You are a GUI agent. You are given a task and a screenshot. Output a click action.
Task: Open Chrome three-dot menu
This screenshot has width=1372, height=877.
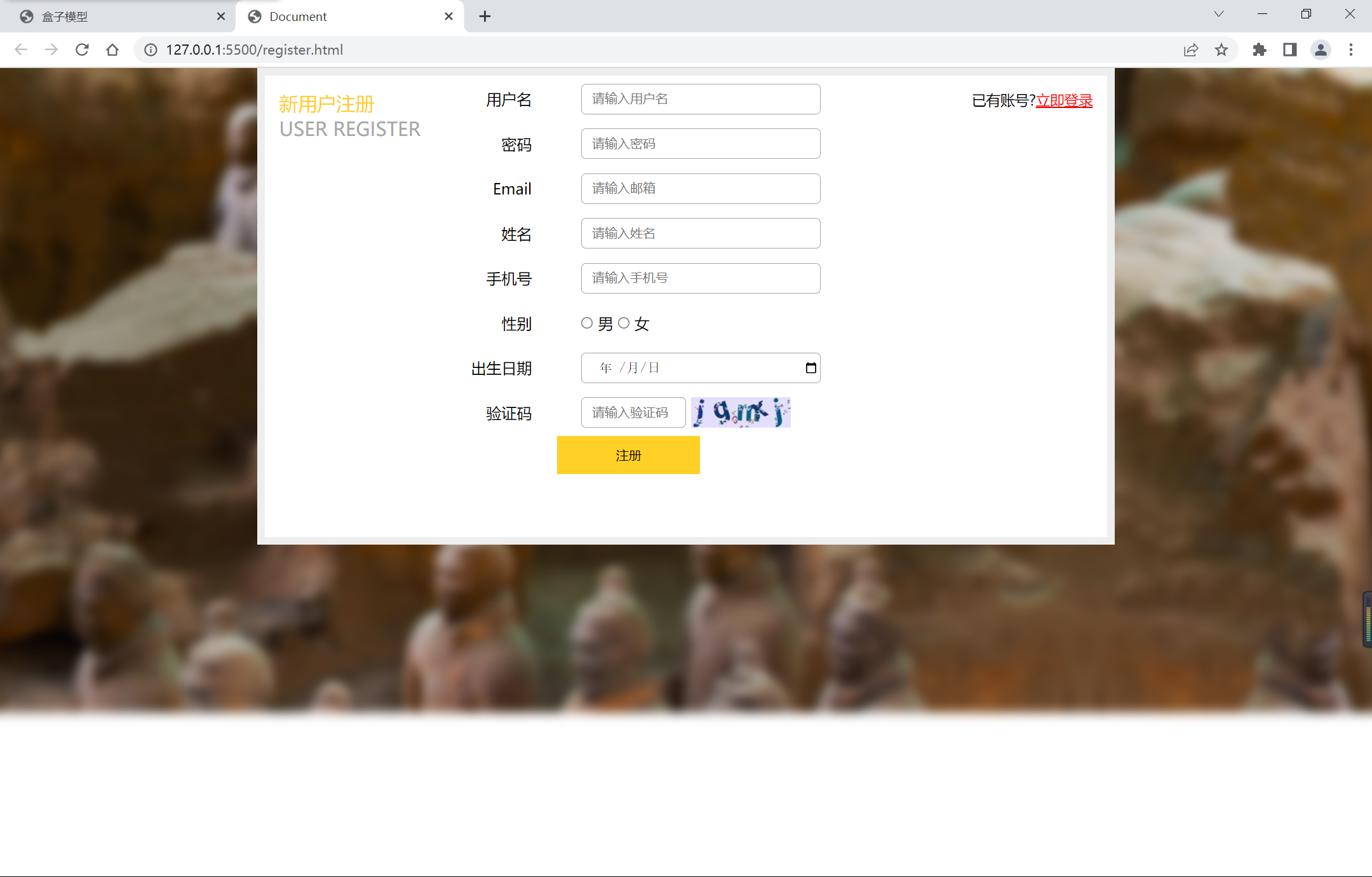tap(1351, 50)
